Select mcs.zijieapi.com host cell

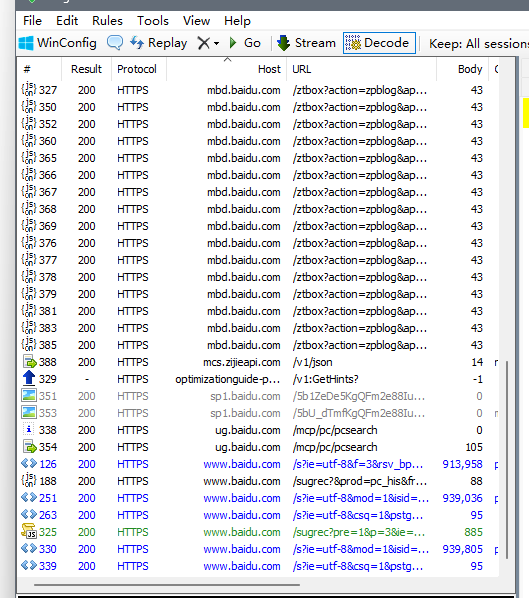tap(242, 362)
